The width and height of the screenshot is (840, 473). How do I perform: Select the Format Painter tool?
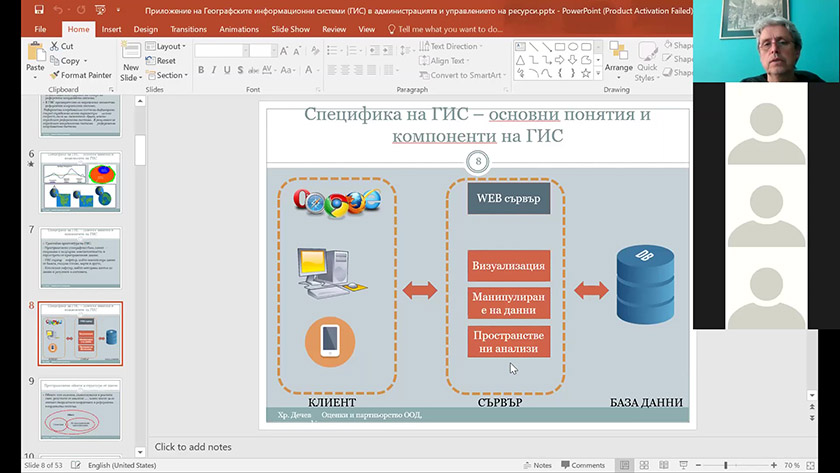[x=80, y=75]
